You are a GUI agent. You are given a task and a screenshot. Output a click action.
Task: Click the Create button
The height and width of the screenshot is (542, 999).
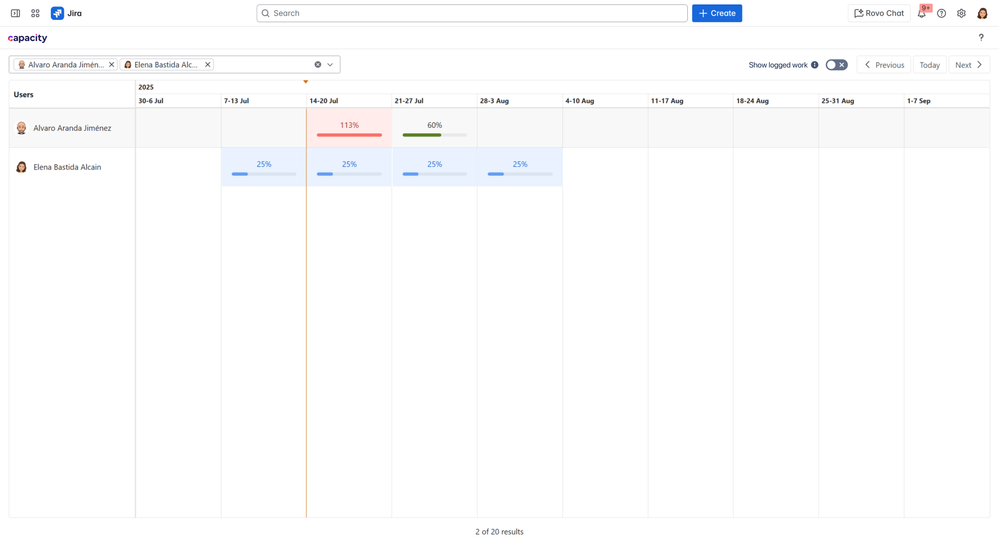tap(717, 13)
